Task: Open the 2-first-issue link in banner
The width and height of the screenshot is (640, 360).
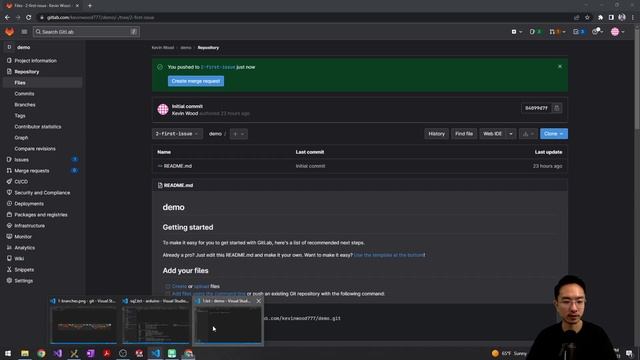Action: pos(218,67)
